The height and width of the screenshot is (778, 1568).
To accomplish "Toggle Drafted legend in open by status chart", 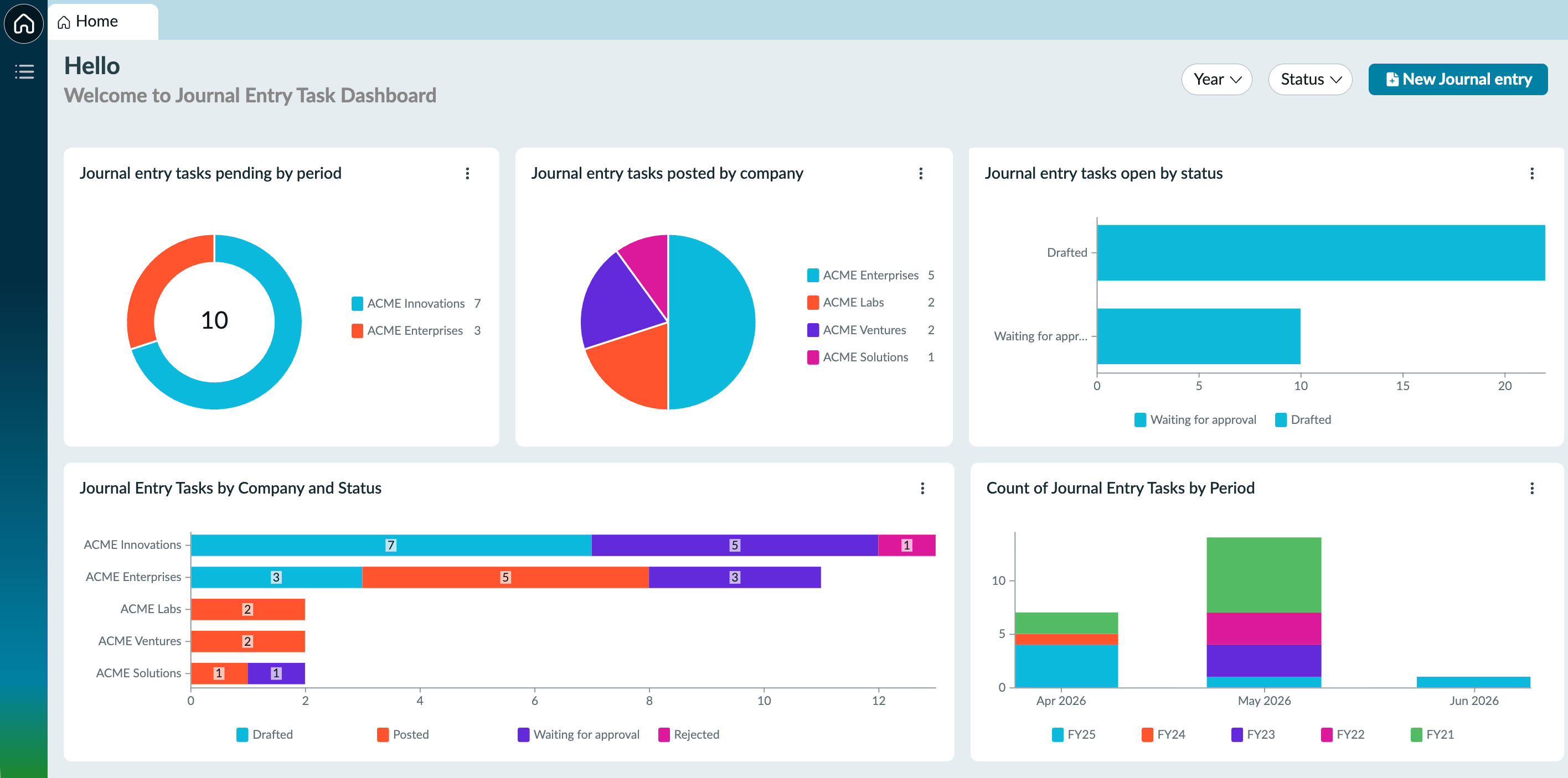I will click(1303, 420).
